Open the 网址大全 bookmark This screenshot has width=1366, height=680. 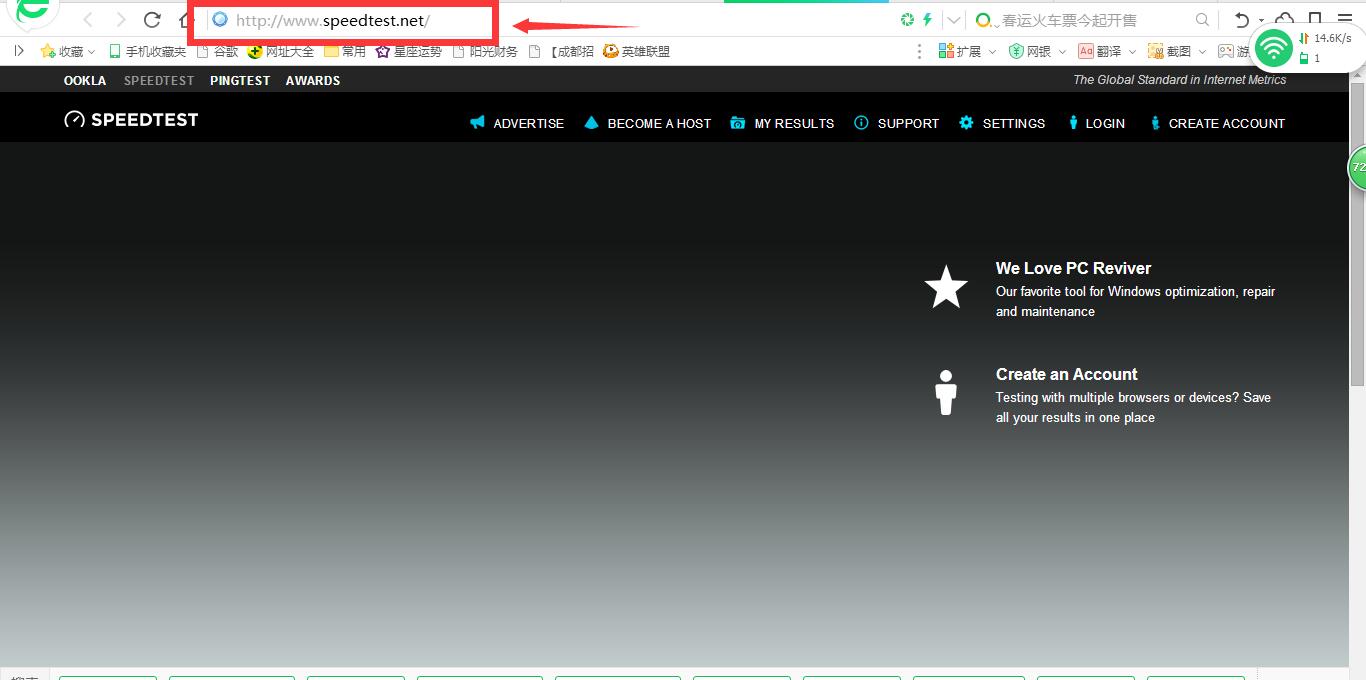click(281, 51)
